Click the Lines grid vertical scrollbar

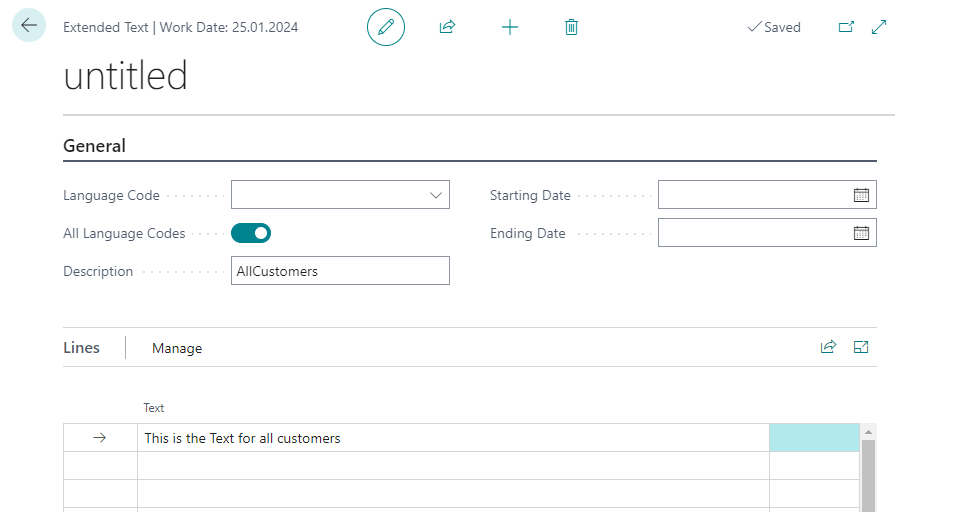coord(868,475)
